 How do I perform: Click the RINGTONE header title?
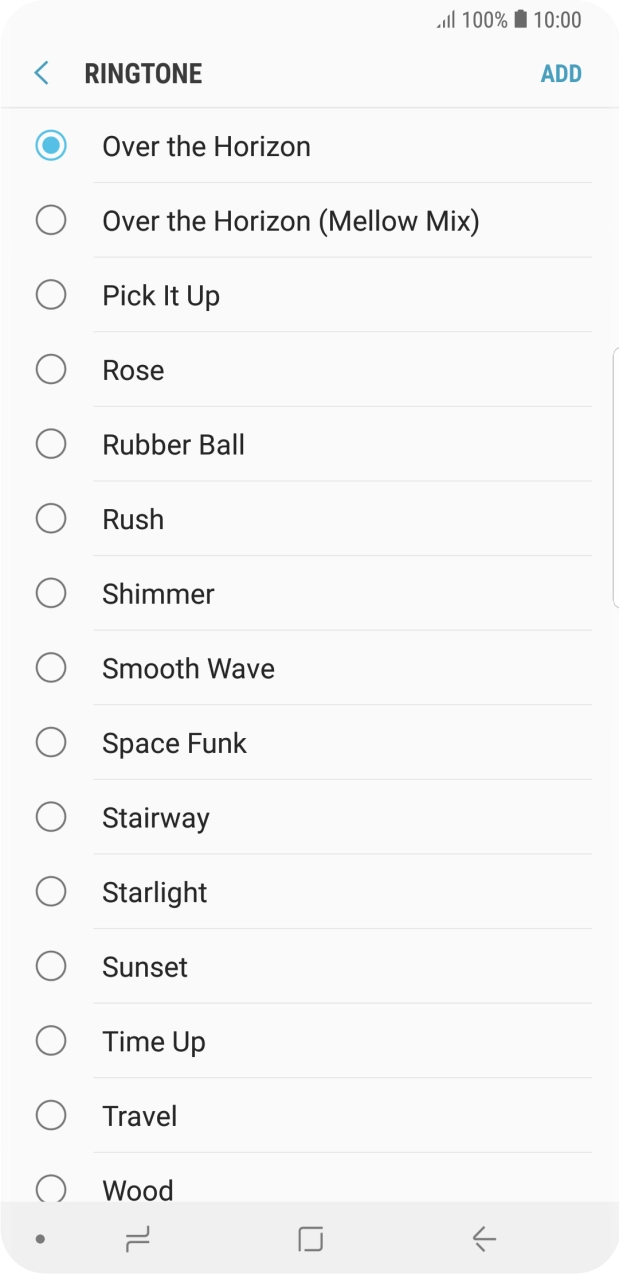(143, 74)
